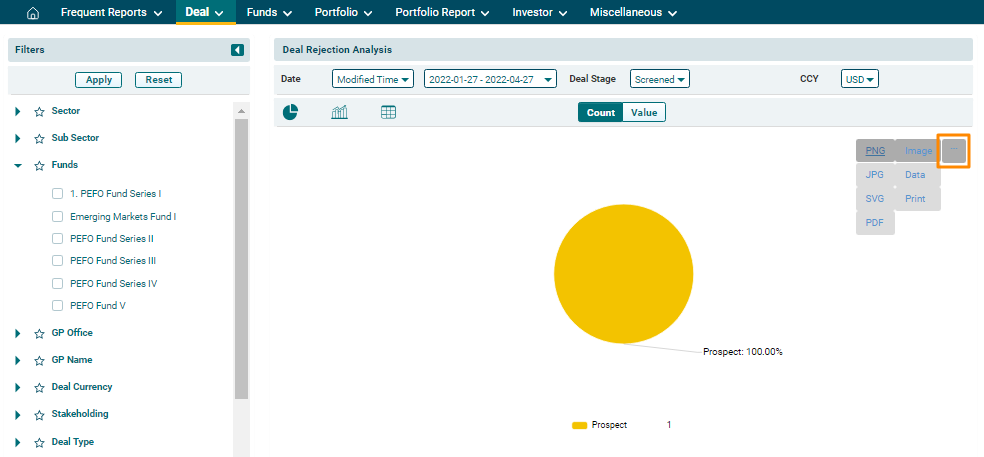Export the chart as PDF
Screen dimensions: 984x457
pyautogui.click(x=875, y=223)
